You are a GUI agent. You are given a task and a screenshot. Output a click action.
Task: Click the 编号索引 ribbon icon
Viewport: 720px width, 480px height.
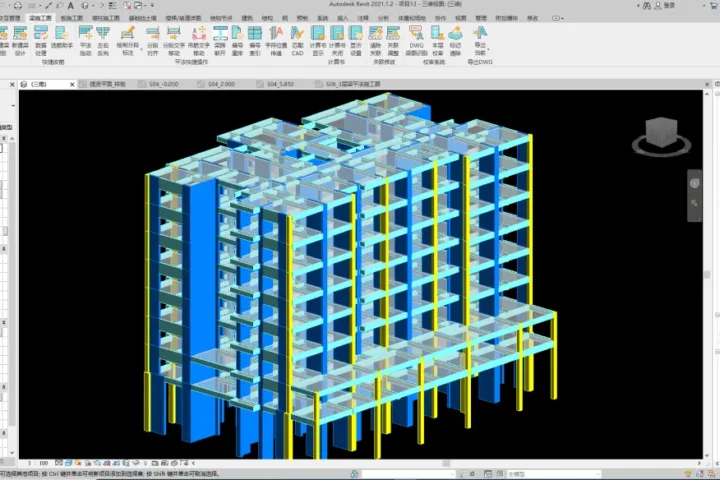coord(255,40)
